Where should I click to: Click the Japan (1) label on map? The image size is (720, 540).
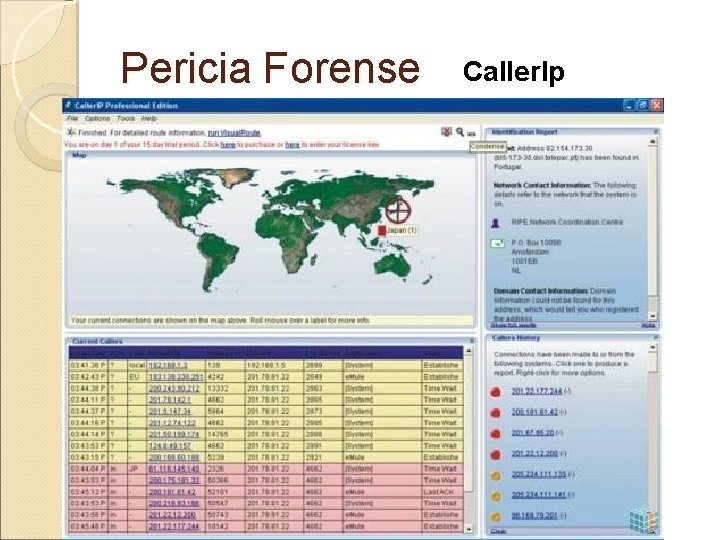click(x=401, y=230)
